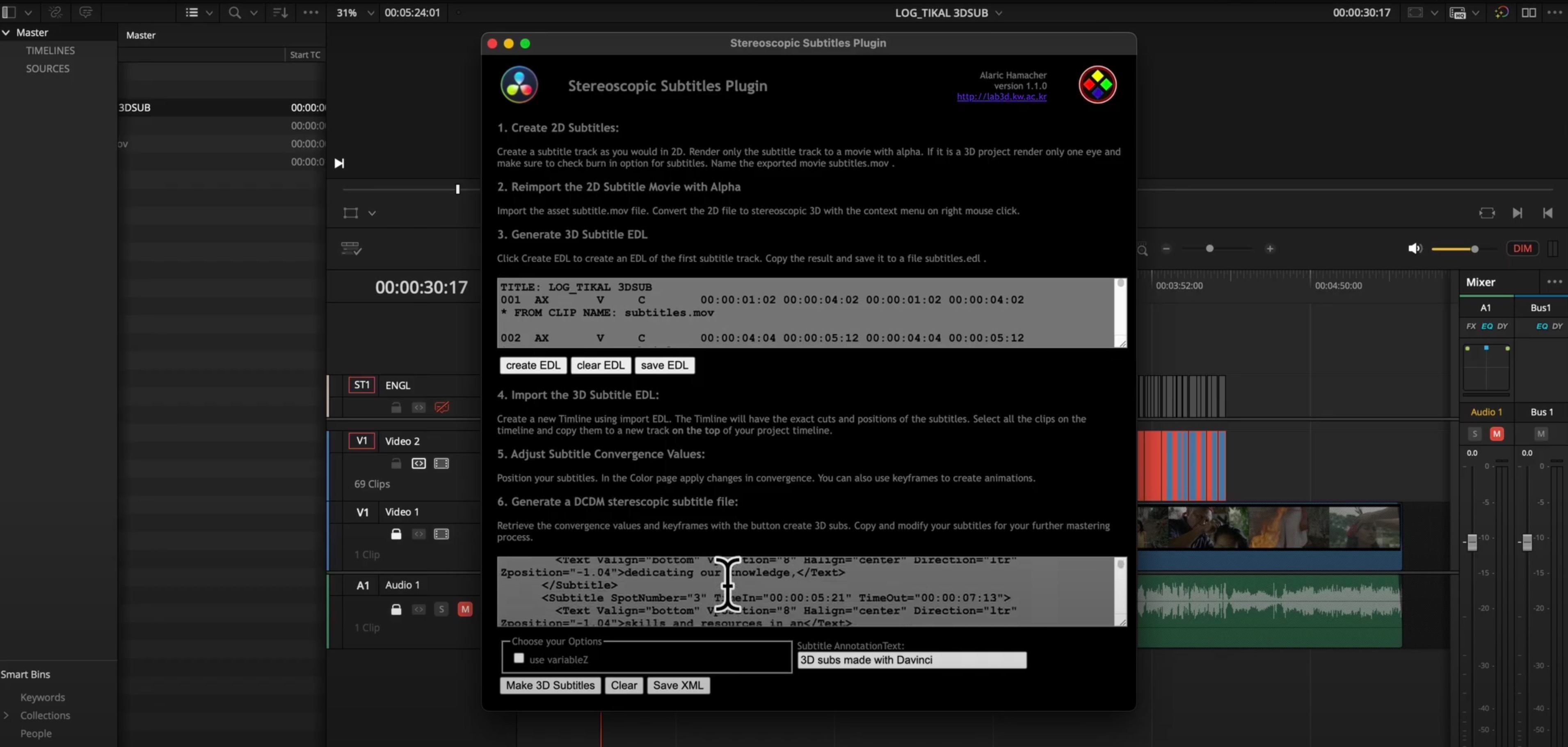The width and height of the screenshot is (1568, 747).
Task: Unlock the Video 1 track
Action: (396, 534)
